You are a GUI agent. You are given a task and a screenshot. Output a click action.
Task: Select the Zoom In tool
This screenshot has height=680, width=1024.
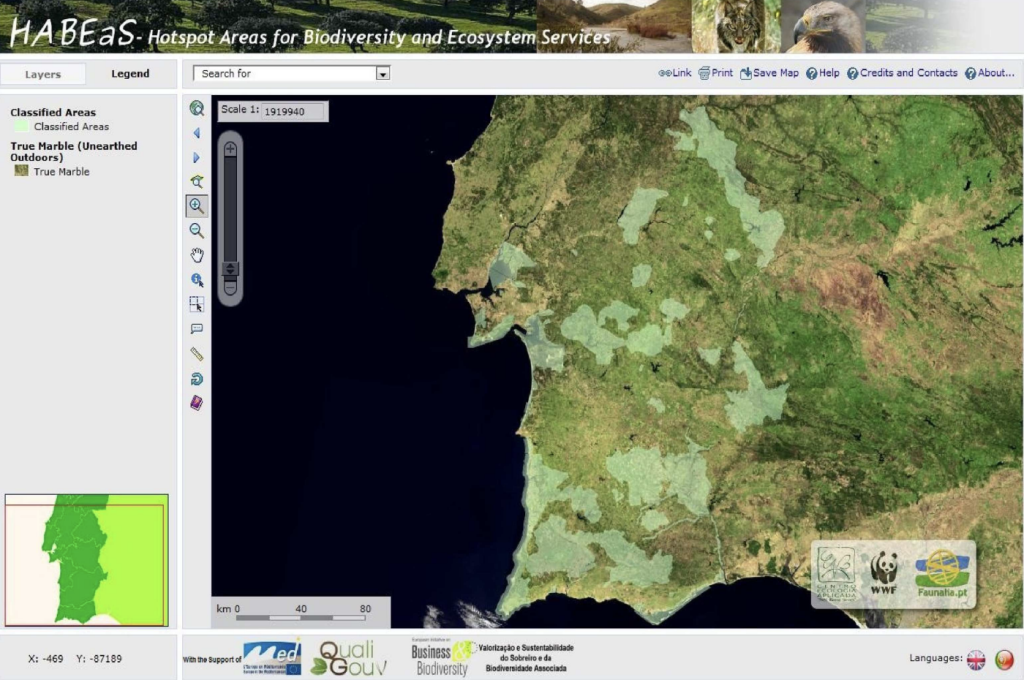coord(197,206)
